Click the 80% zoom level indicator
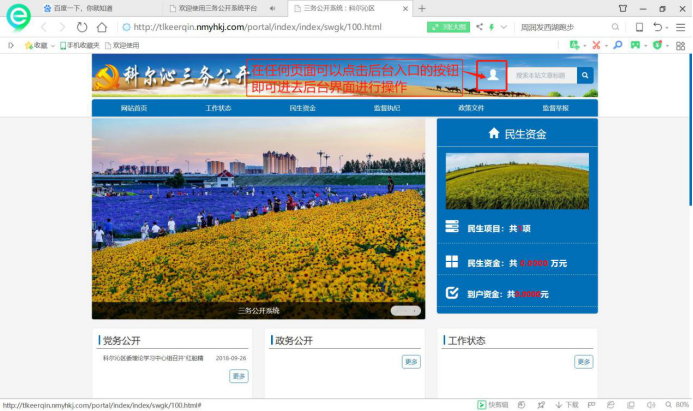The height and width of the screenshot is (411, 693). (677, 405)
